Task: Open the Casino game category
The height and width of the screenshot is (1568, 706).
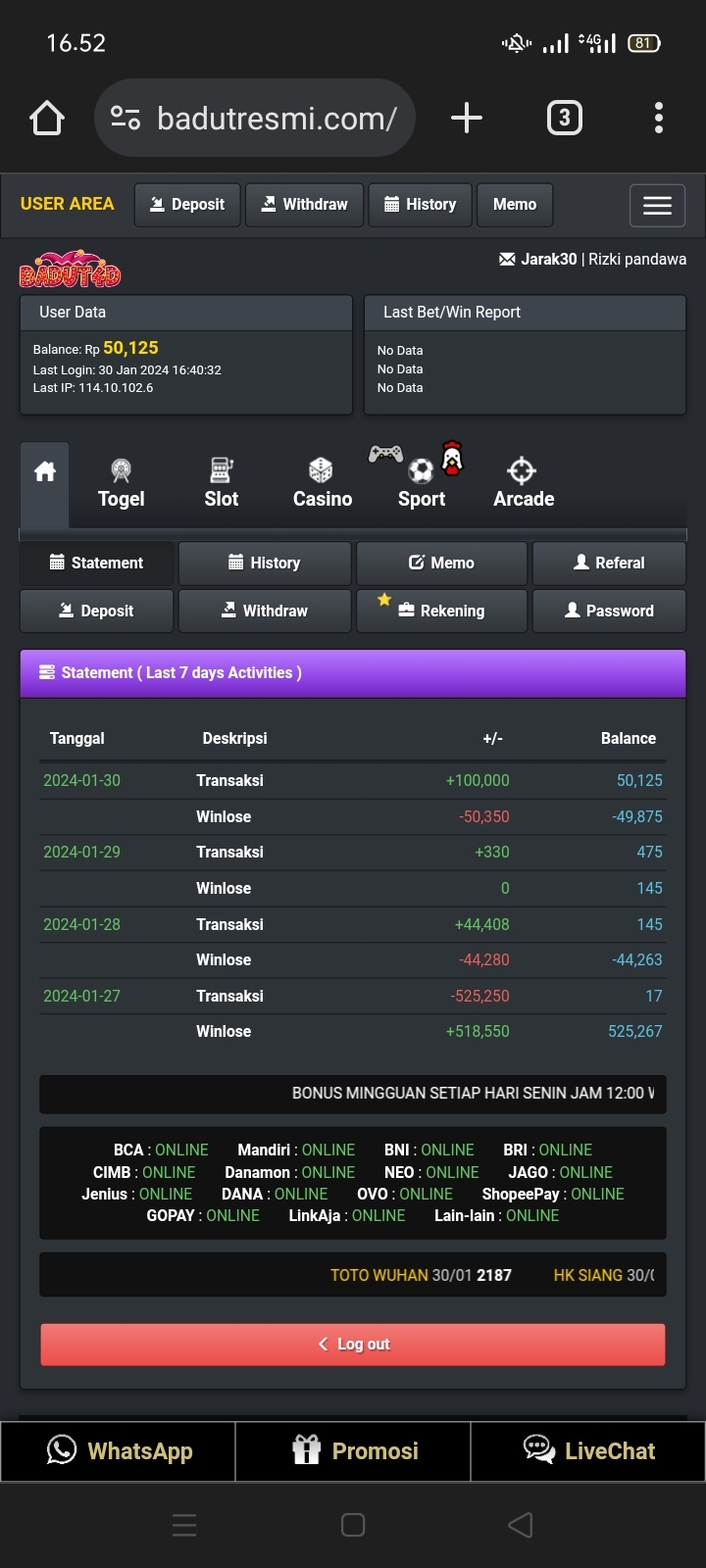Action: 322,483
